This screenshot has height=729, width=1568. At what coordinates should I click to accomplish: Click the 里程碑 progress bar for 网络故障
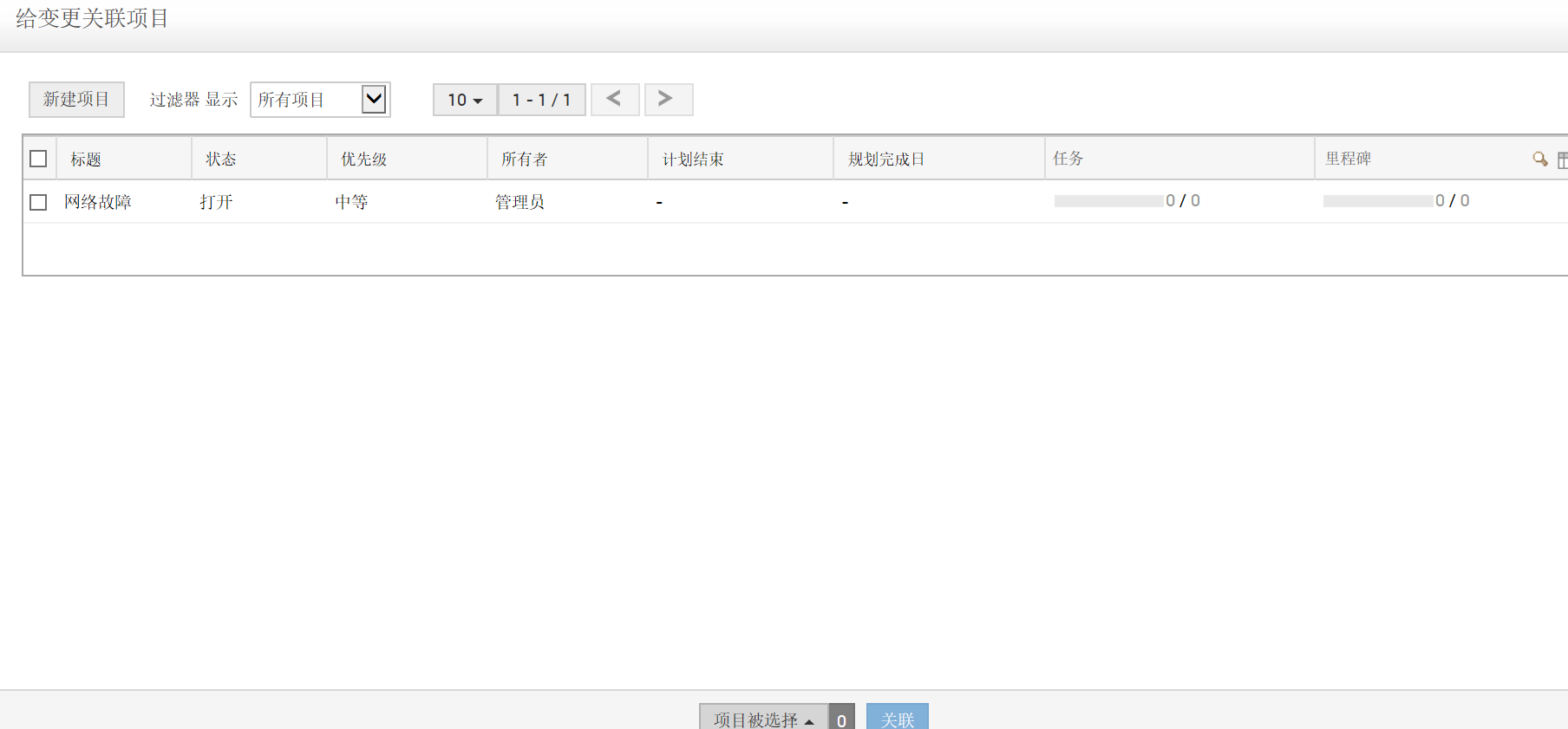click(x=1378, y=201)
